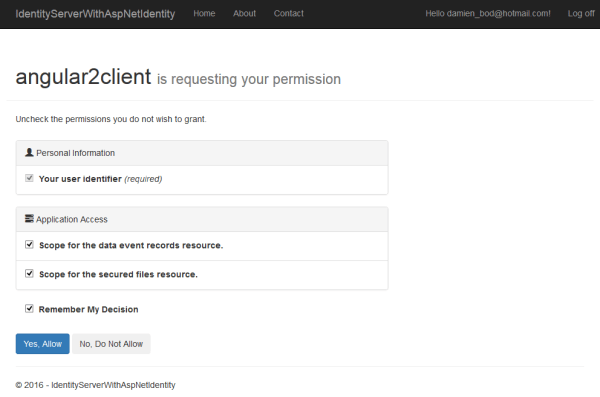This screenshot has height=397, width=600.
Task: Open the About nav item
Action: (x=245, y=14)
